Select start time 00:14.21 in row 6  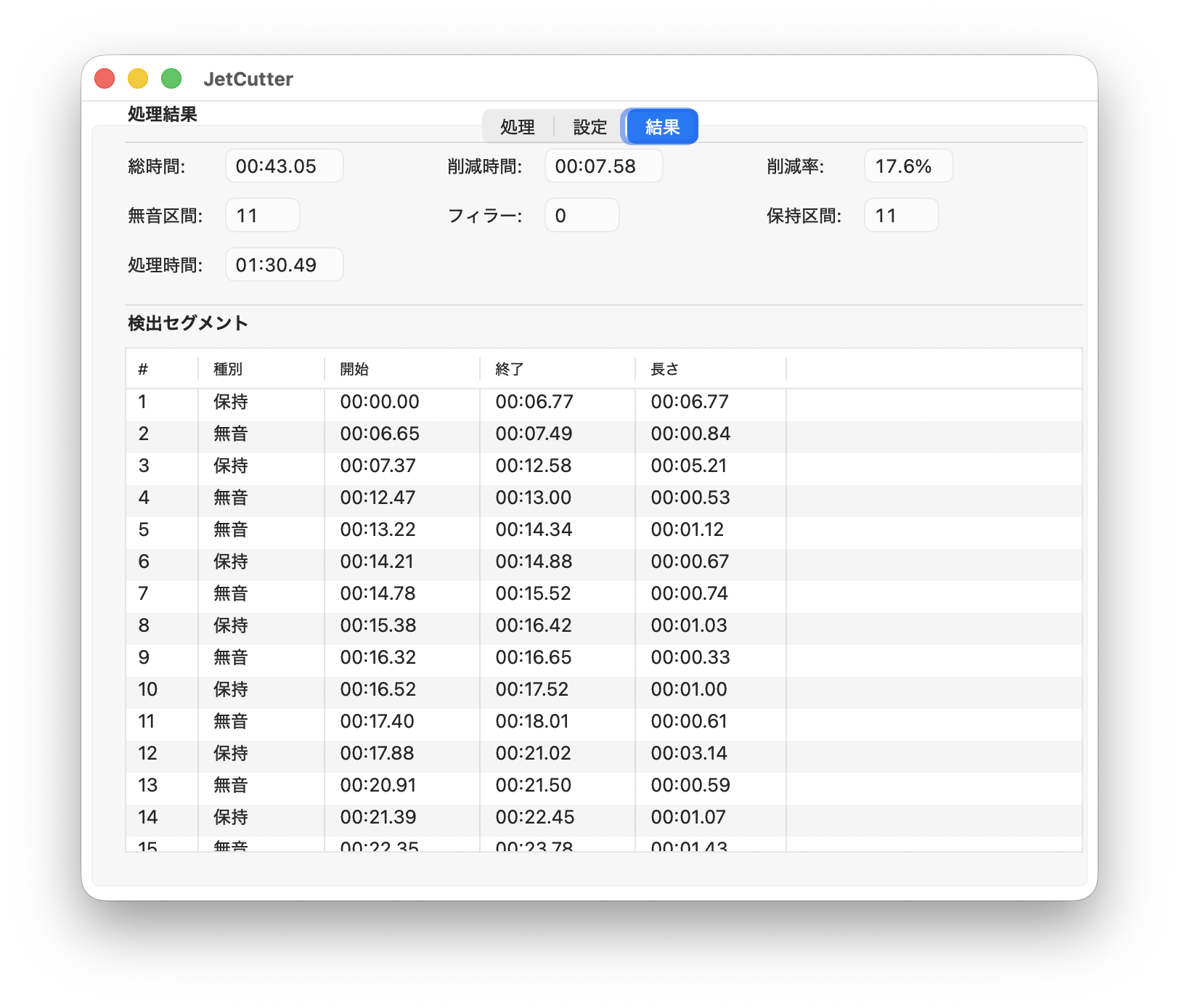[377, 561]
